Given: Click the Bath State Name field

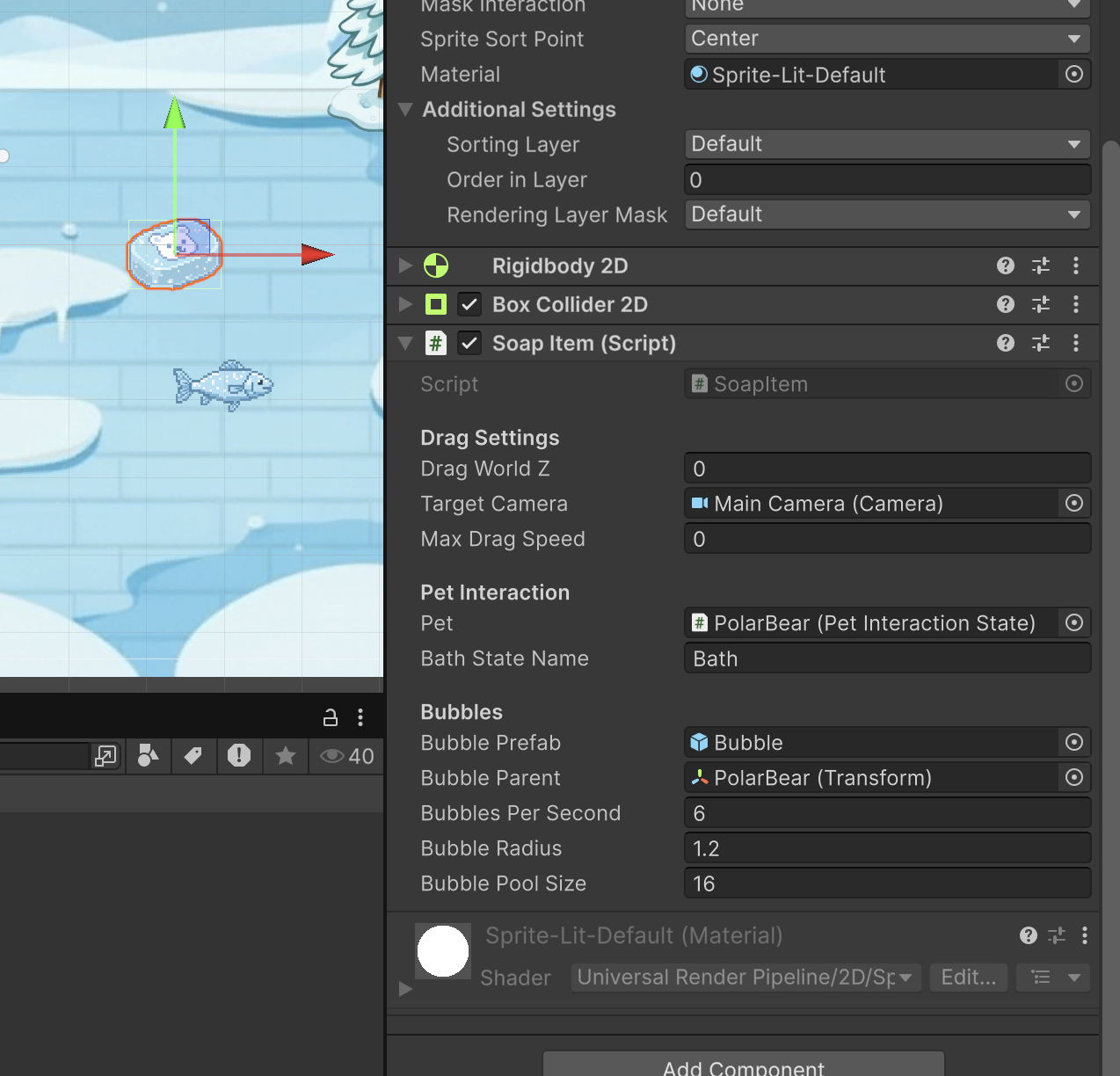Looking at the screenshot, I should click(x=887, y=658).
